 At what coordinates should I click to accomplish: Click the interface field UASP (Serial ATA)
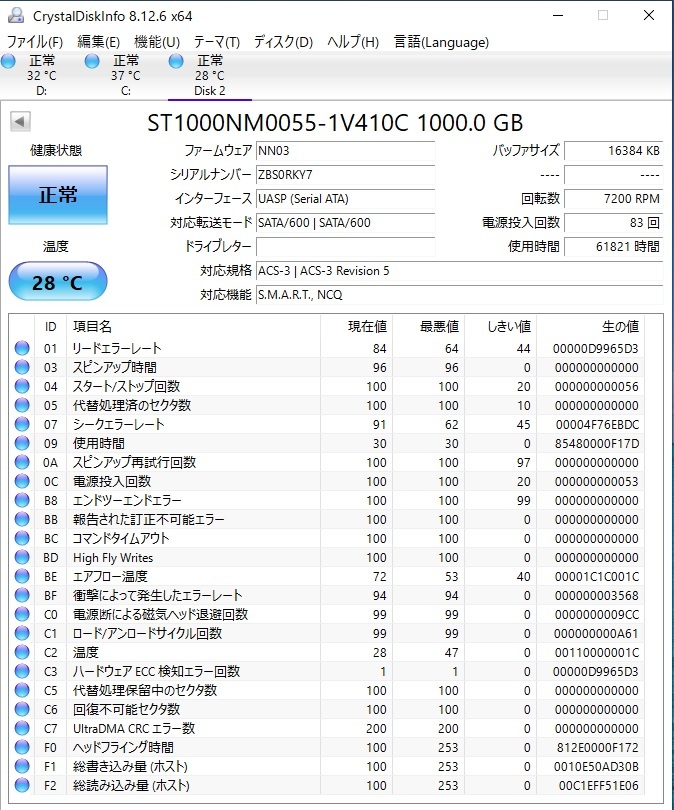[x=346, y=199]
